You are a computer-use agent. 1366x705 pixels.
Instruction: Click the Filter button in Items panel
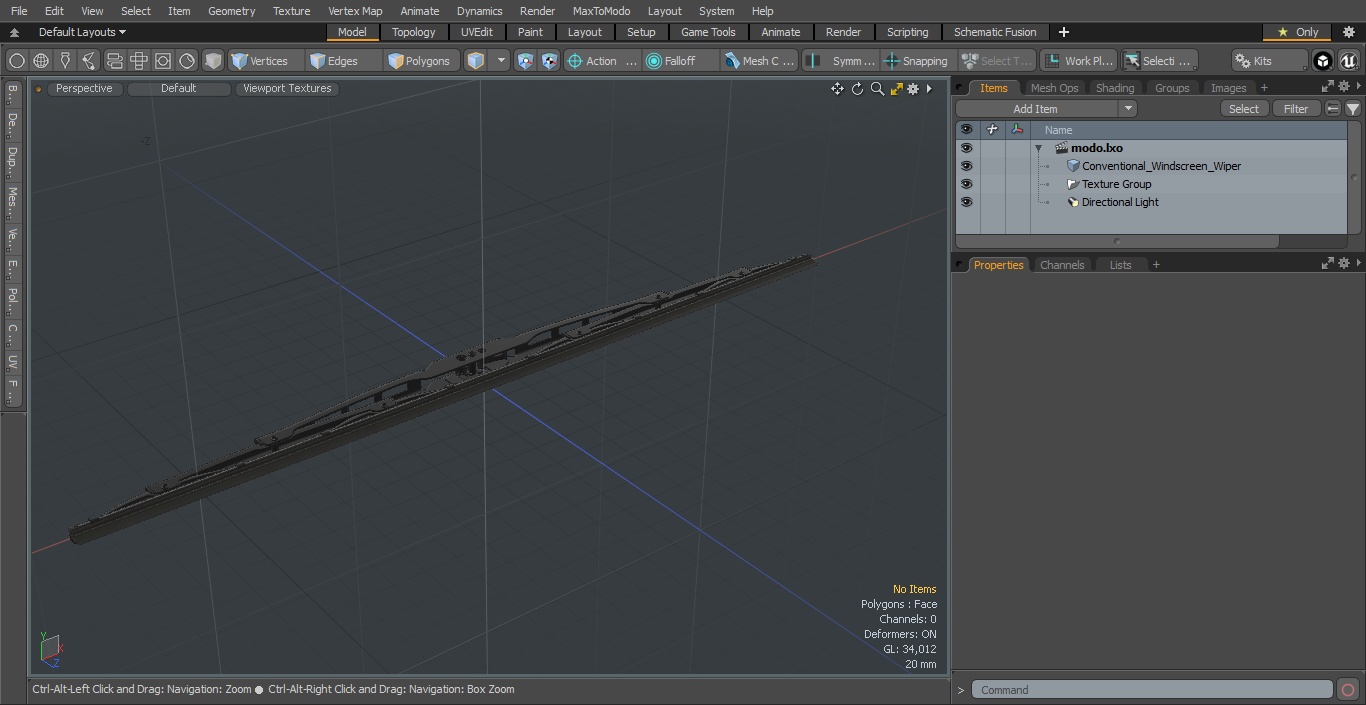point(1296,109)
